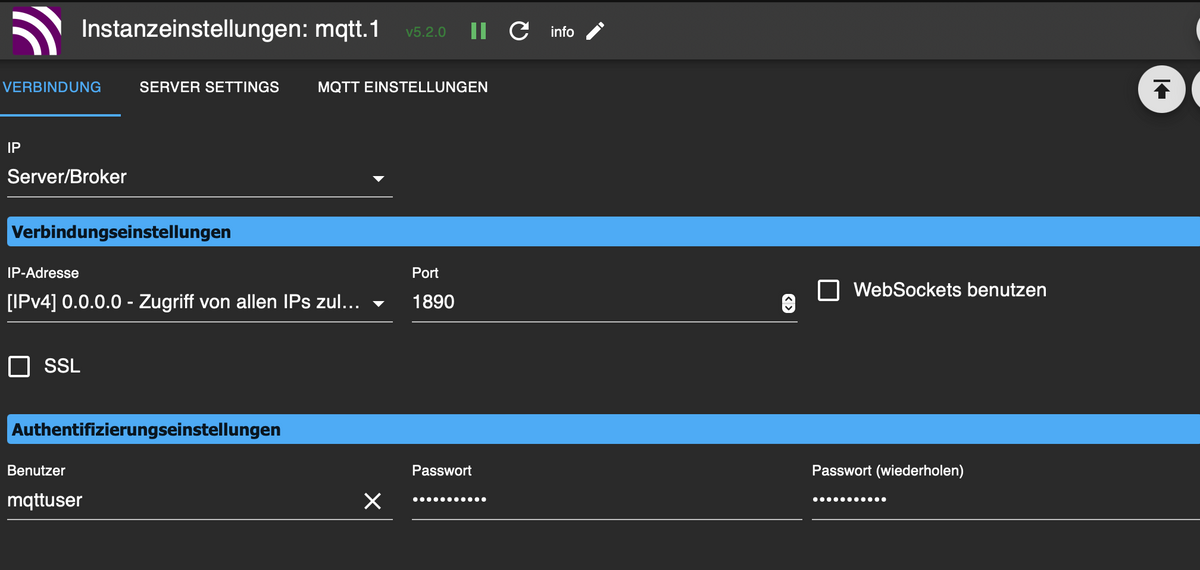Click the Passwort (wiederholen) field

[1006, 500]
